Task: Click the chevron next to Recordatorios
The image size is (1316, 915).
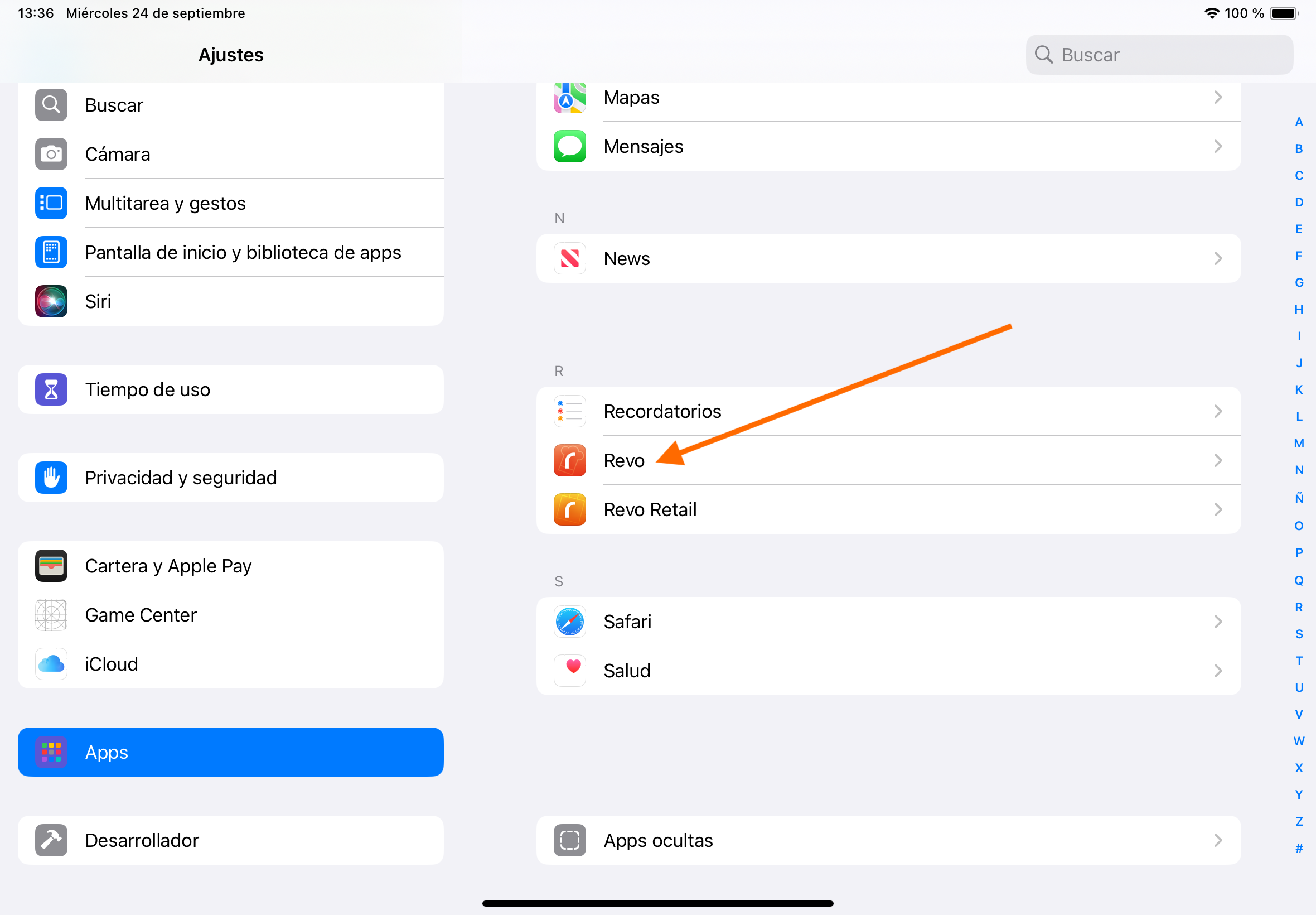Action: click(1218, 411)
